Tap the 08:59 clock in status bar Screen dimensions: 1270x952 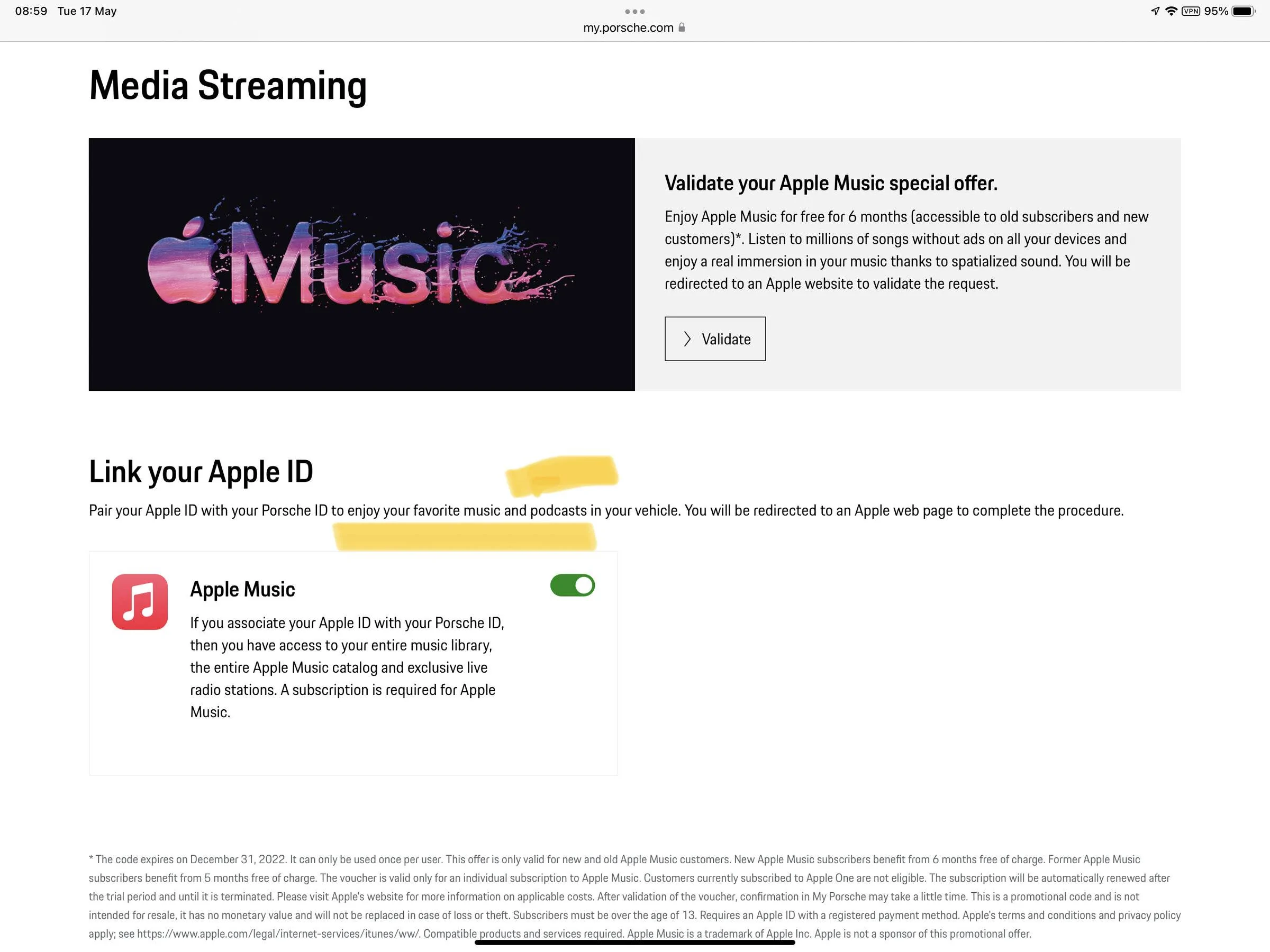pos(31,11)
